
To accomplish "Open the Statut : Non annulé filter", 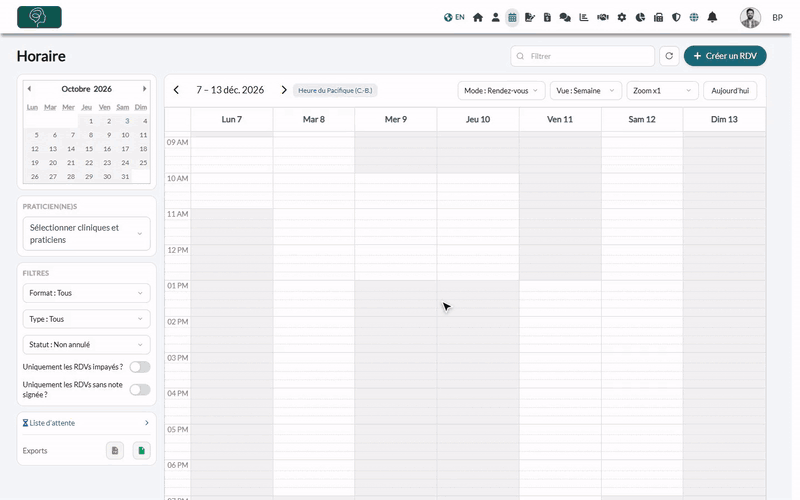I will click(86, 344).
